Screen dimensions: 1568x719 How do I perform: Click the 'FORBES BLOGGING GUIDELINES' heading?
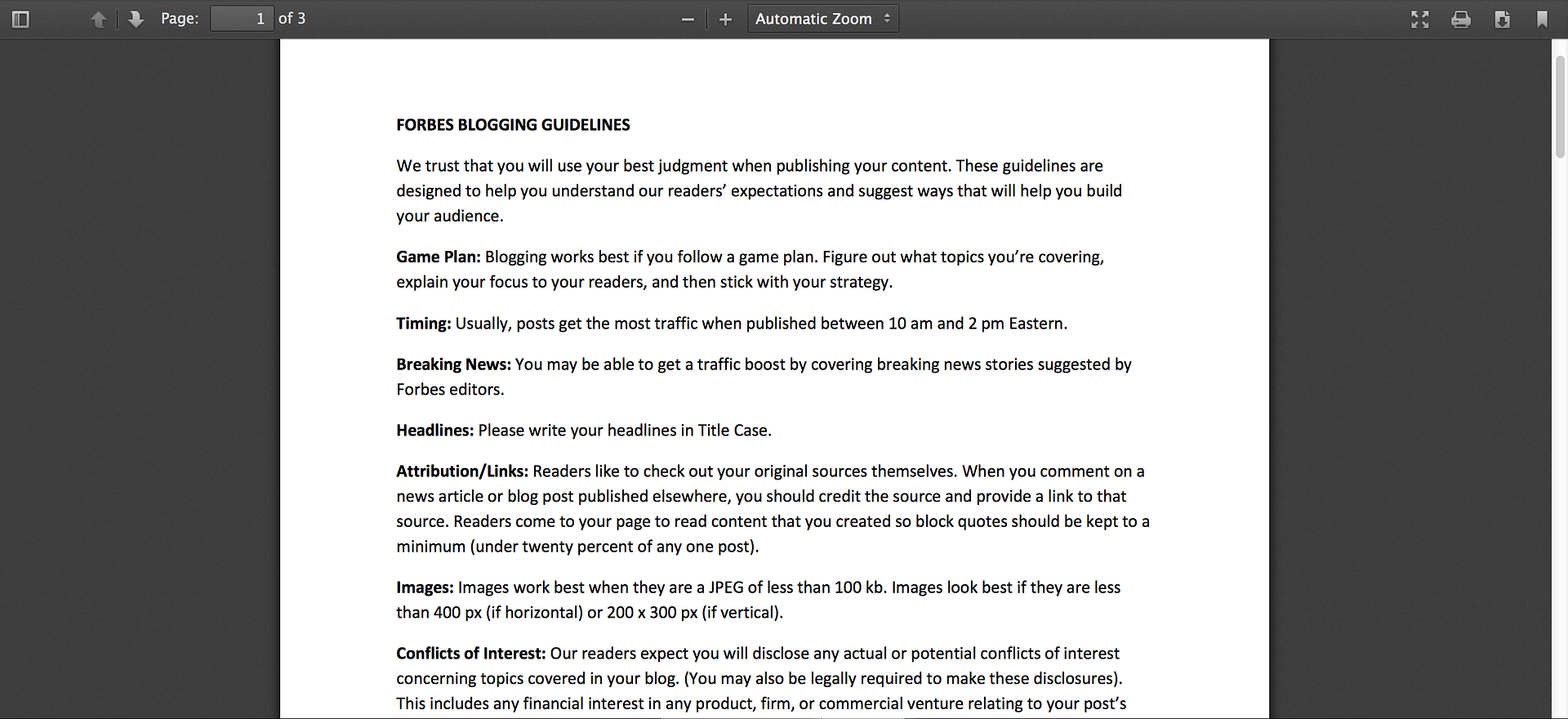pos(513,125)
